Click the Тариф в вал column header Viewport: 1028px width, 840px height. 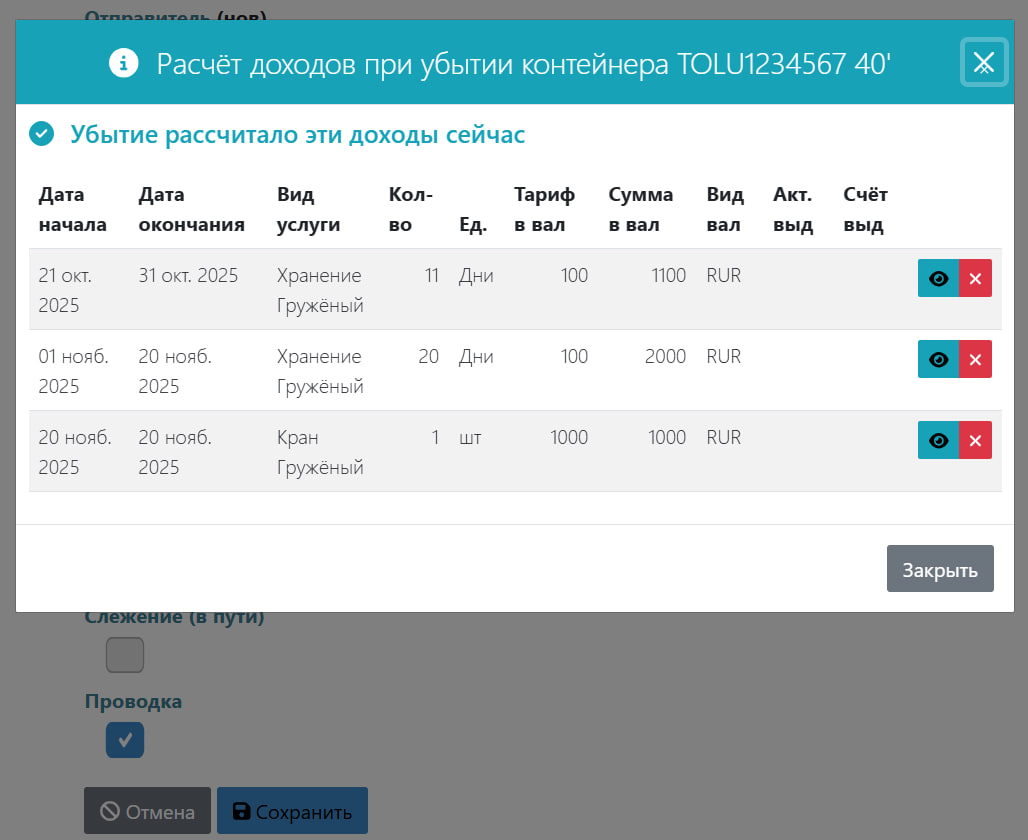(544, 209)
